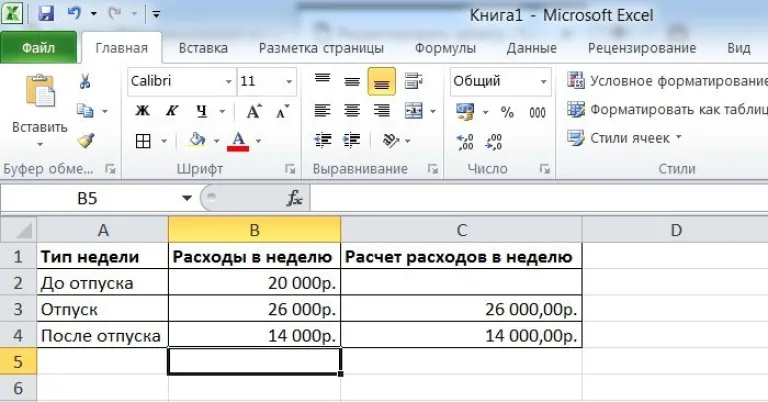This screenshot has height=402, width=768.
Task: Switch to the Главная tab
Action: (x=121, y=48)
